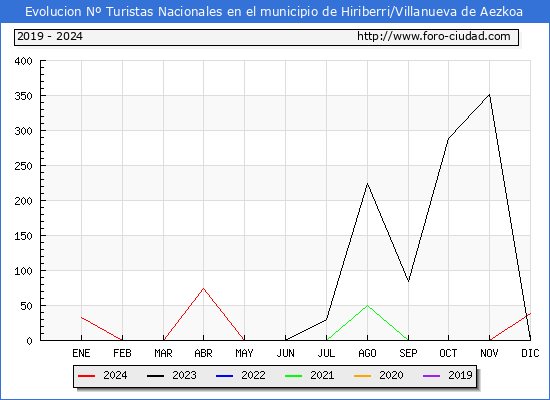Click the 0 y-axis value

[x=29, y=341]
